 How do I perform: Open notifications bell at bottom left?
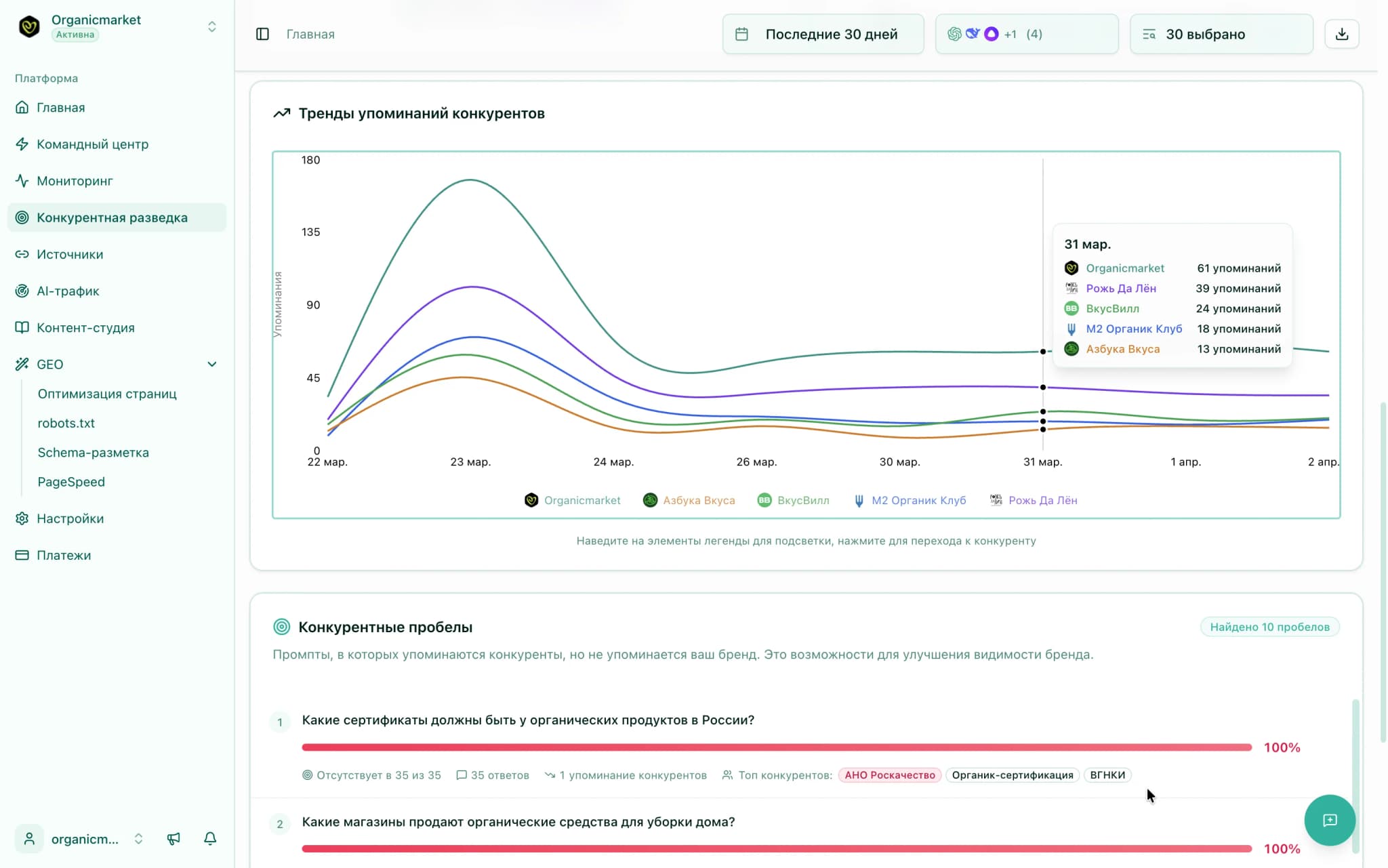(209, 838)
